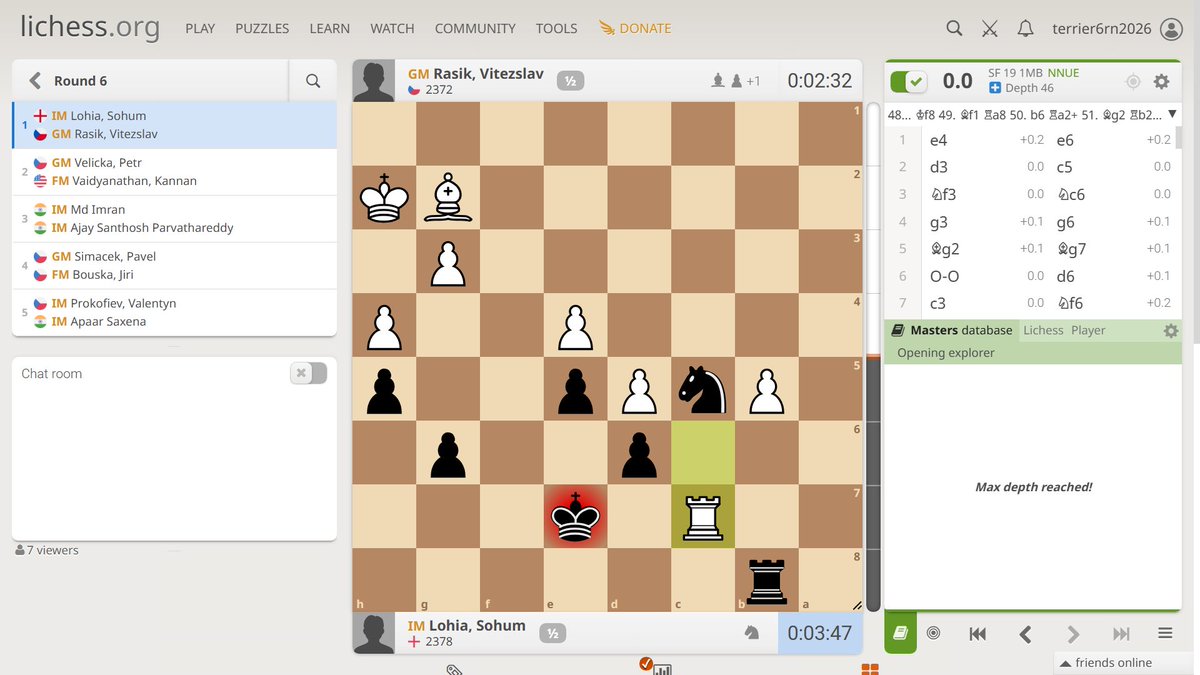
Task: Toggle the chat room switch
Action: click(308, 373)
